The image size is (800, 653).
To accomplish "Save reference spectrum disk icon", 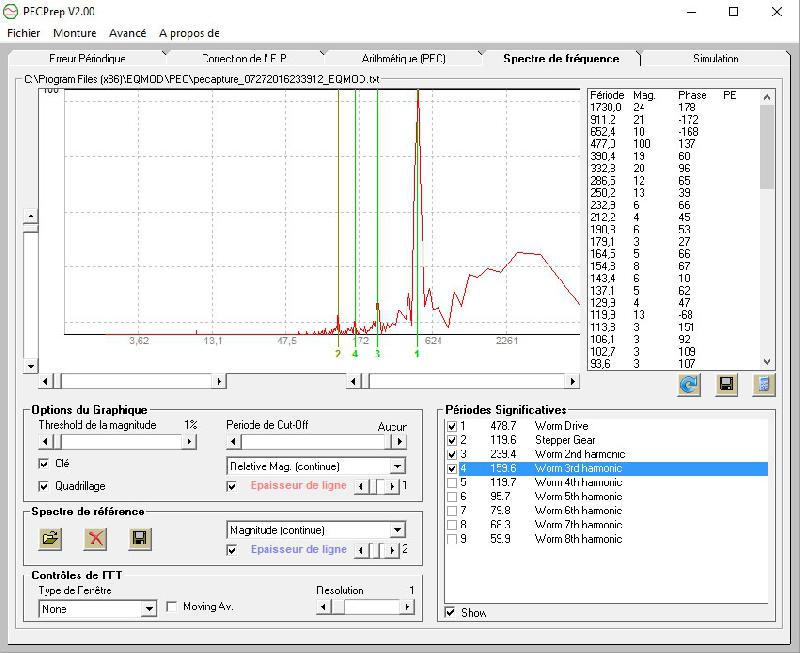I will pyautogui.click(x=140, y=539).
